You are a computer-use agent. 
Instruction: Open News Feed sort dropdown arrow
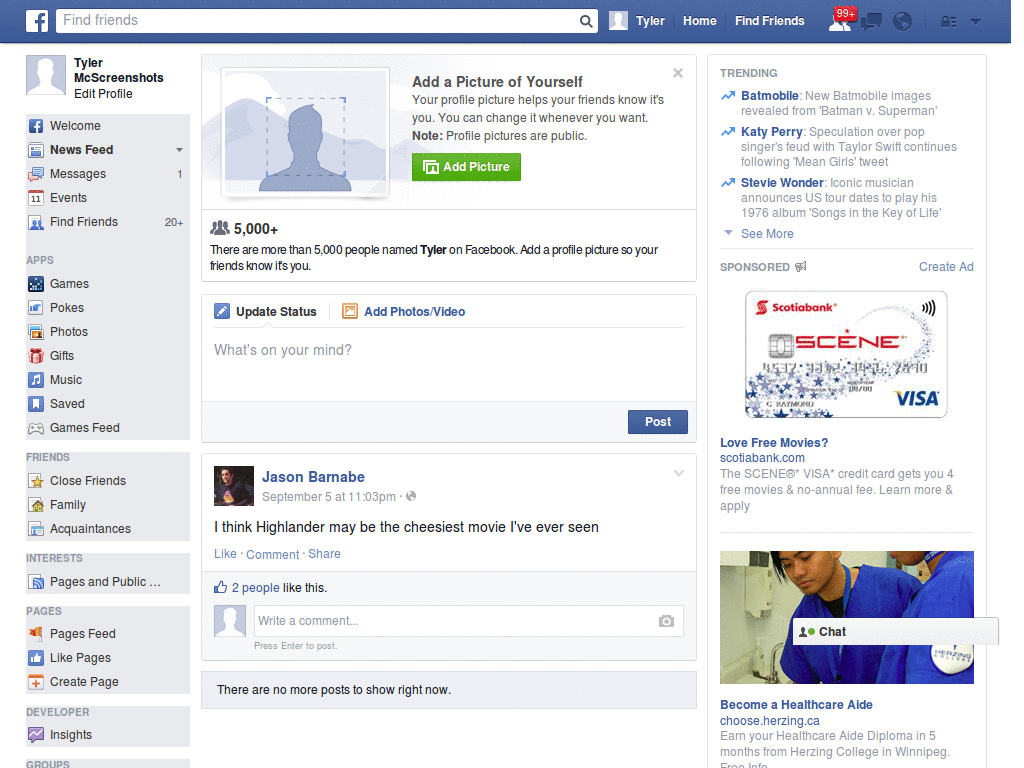point(179,150)
